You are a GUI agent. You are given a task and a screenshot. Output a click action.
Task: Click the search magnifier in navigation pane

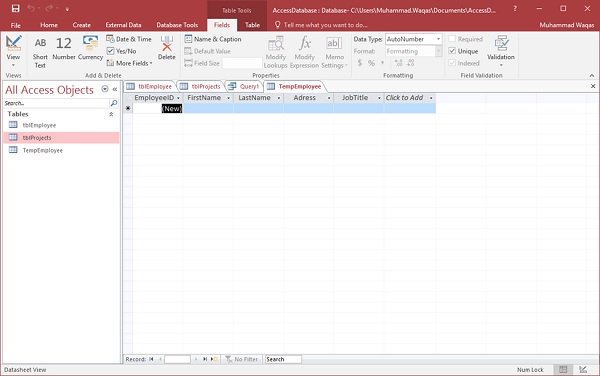(114, 103)
